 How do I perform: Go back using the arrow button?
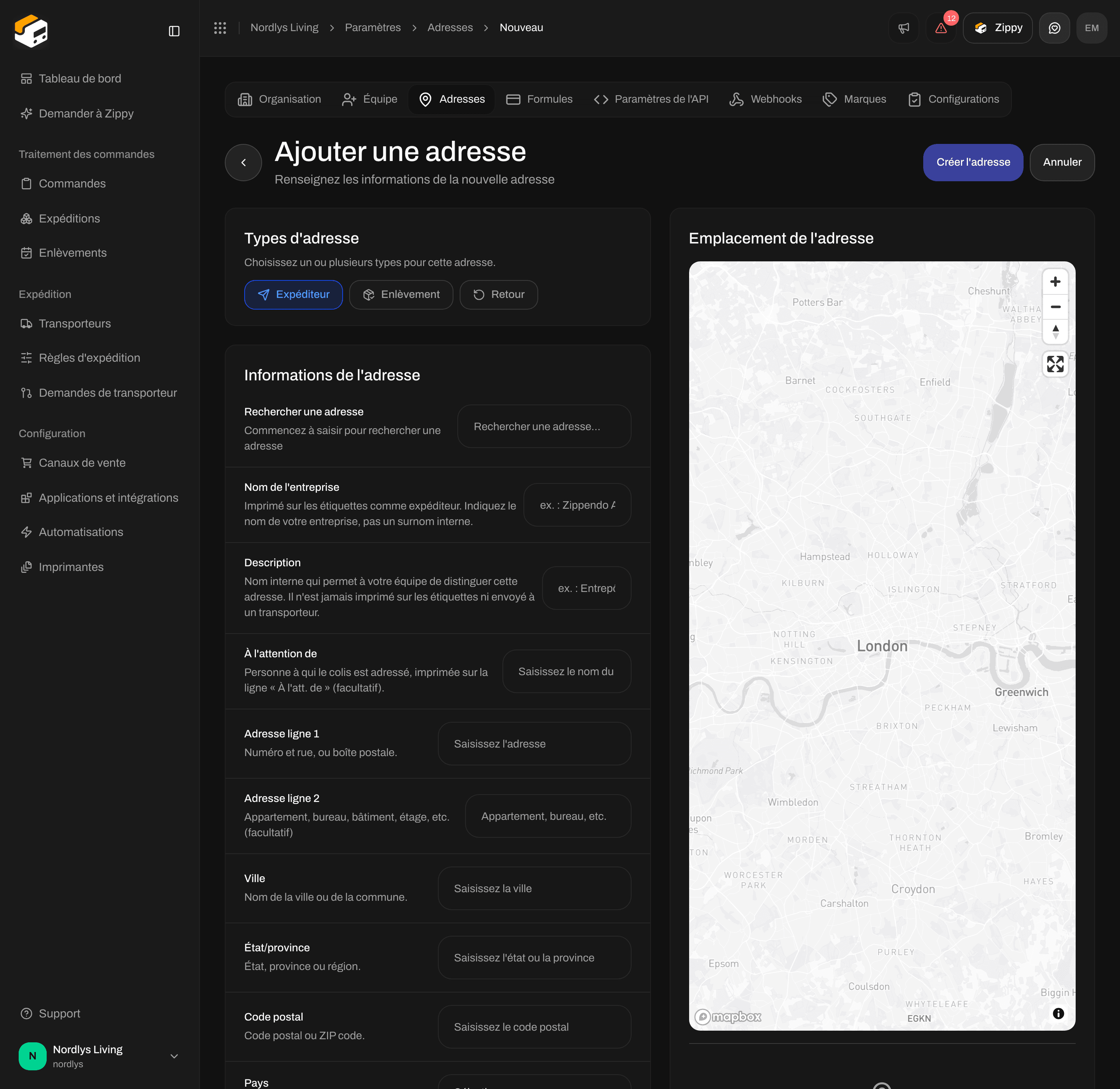(x=244, y=163)
